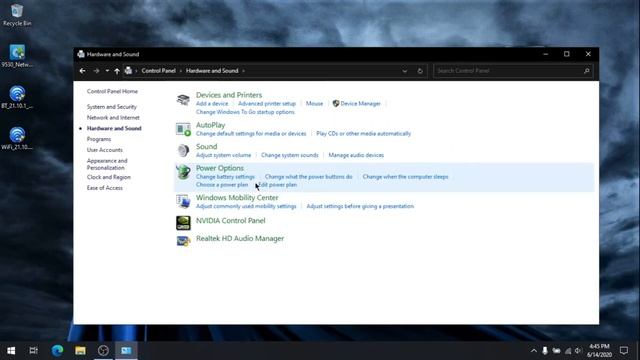Click Add a device link
The height and width of the screenshot is (360, 640).
212,104
